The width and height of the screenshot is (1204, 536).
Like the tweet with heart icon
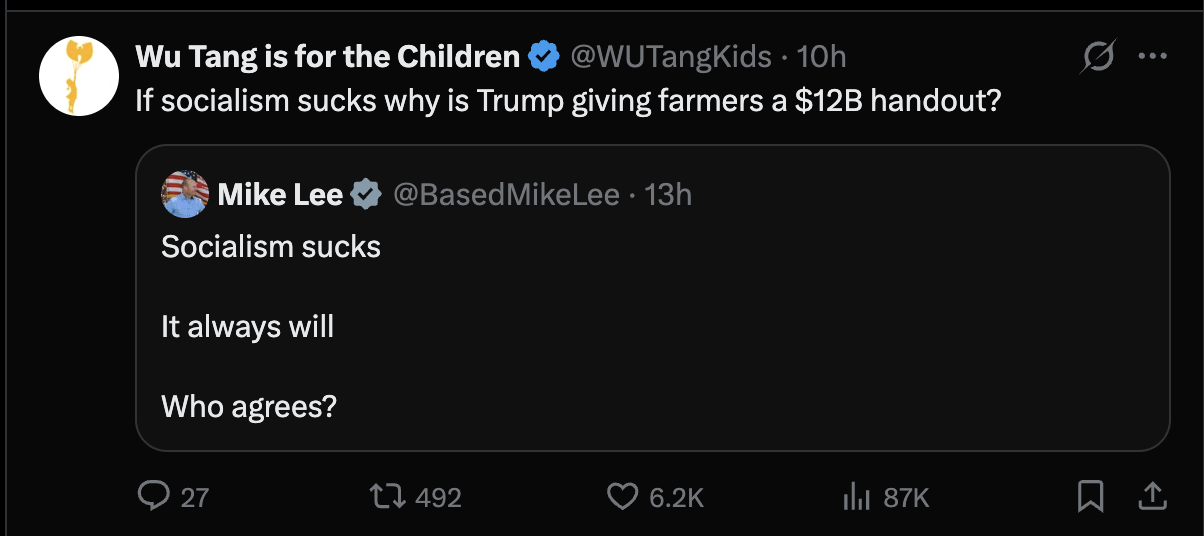623,496
